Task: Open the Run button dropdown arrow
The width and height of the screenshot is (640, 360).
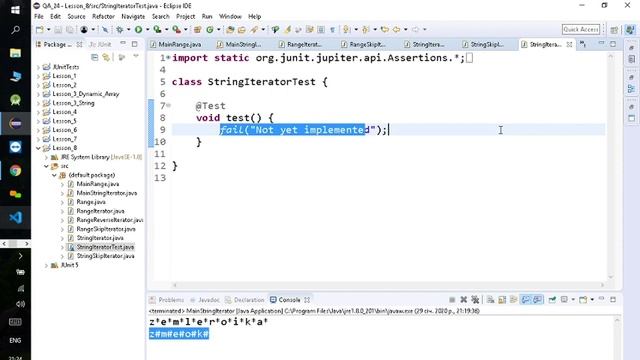Action: click(147, 29)
